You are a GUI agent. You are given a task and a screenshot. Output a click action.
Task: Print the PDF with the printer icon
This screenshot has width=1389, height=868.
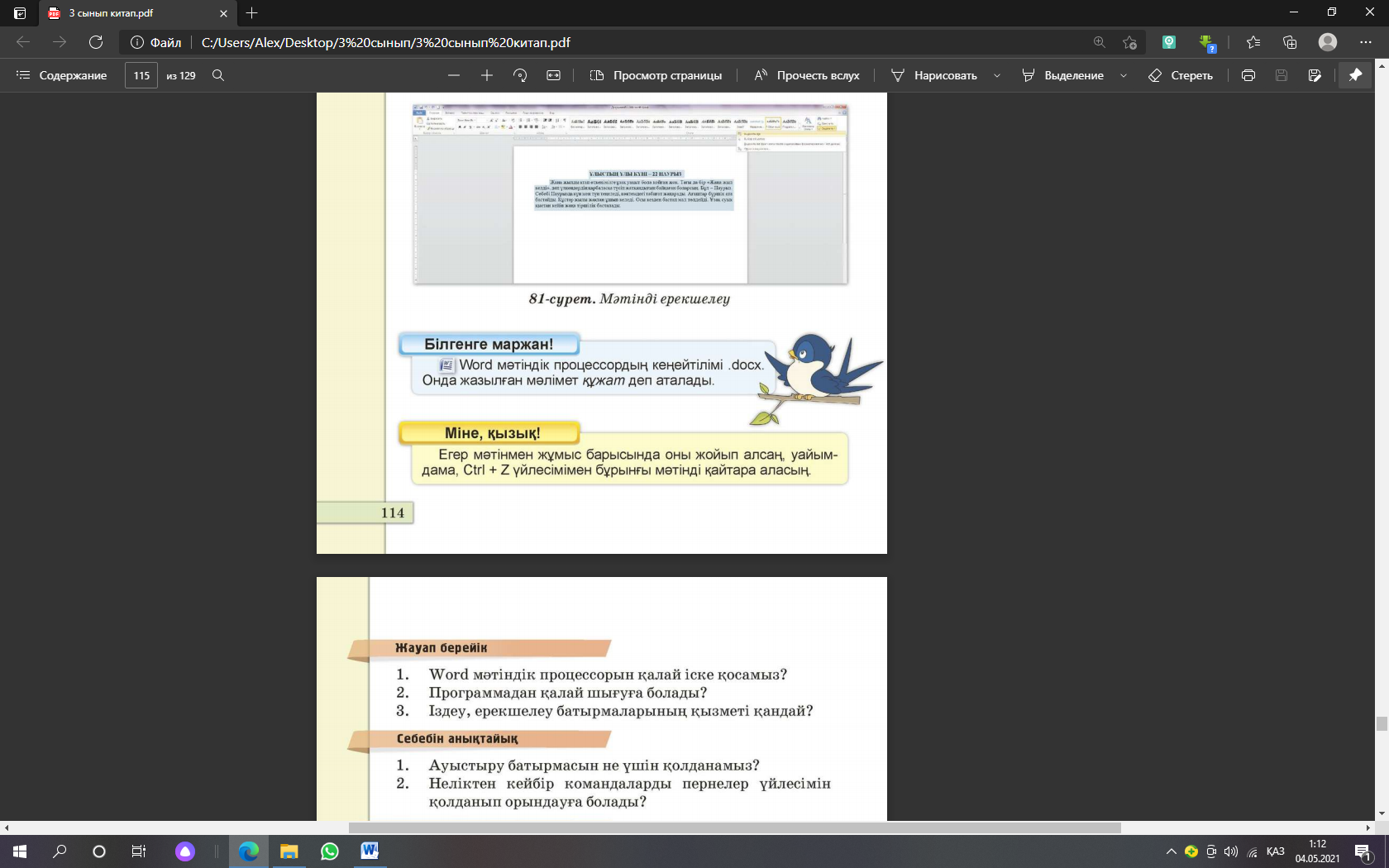coord(1248,75)
